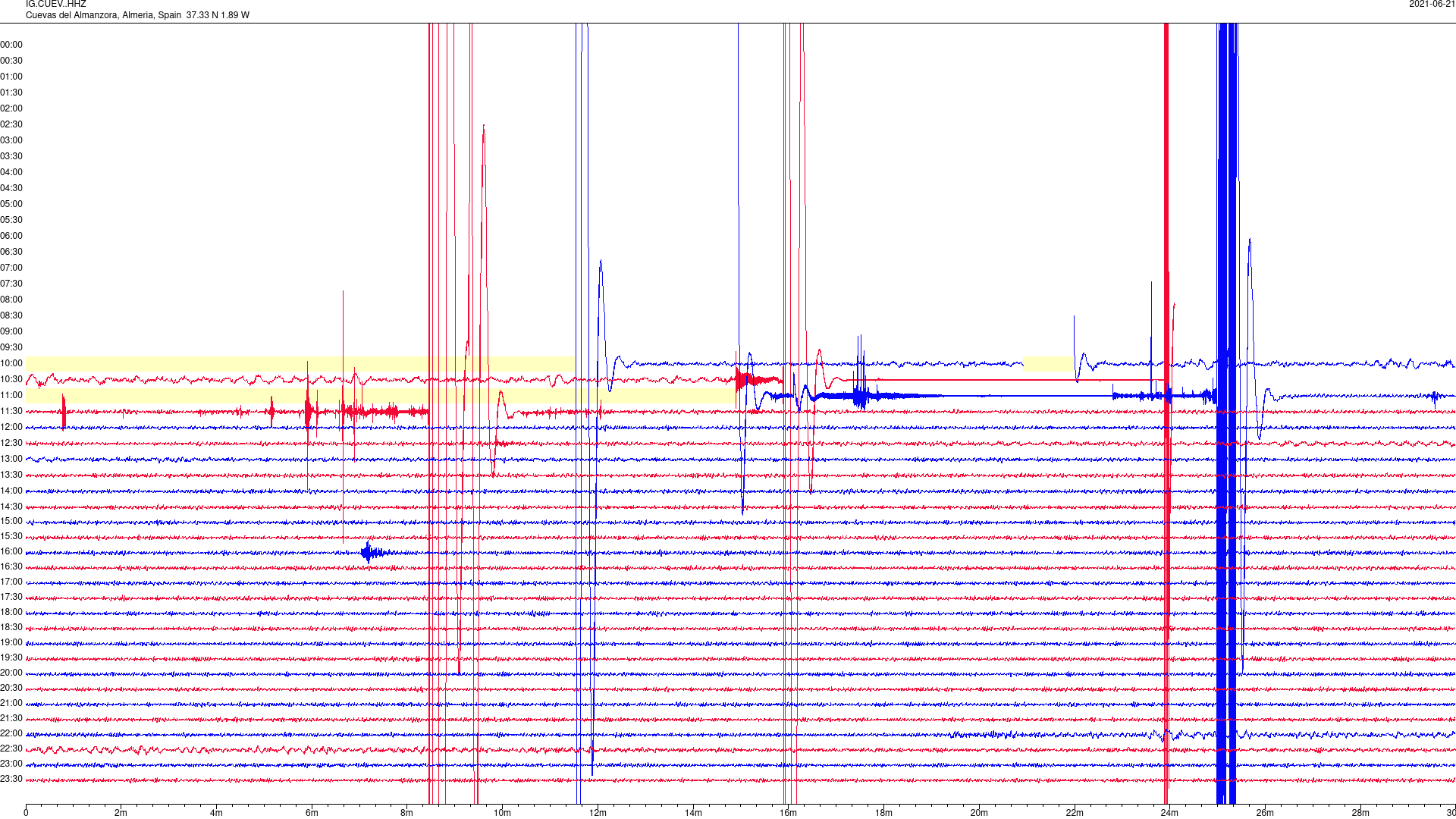
Task: Select the 19:00 time row label
Action: coord(11,642)
